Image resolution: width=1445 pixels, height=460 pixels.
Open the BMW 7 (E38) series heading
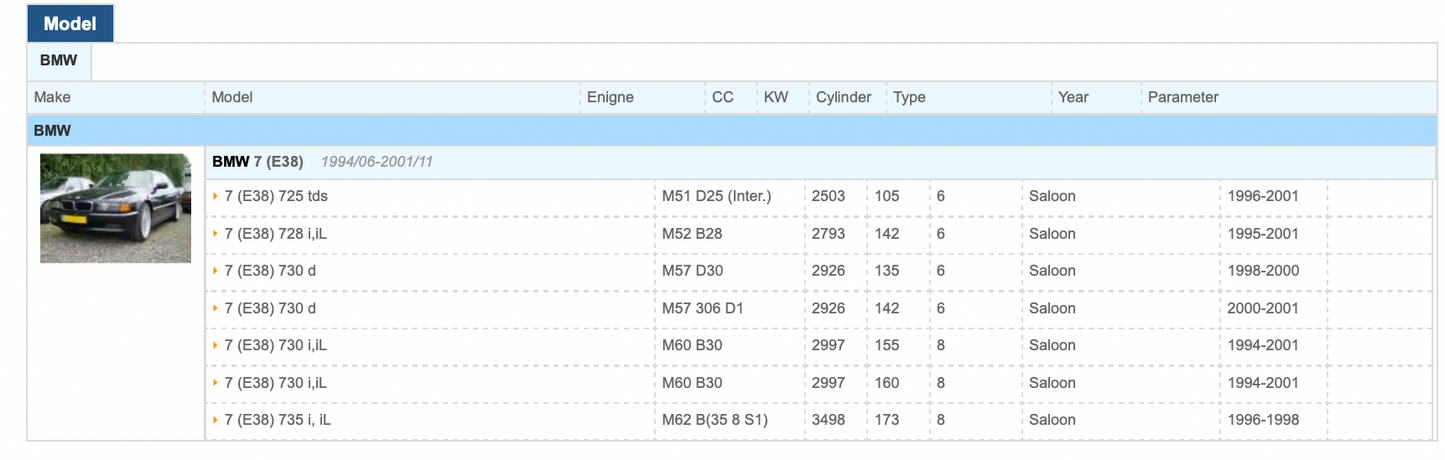[x=258, y=162]
